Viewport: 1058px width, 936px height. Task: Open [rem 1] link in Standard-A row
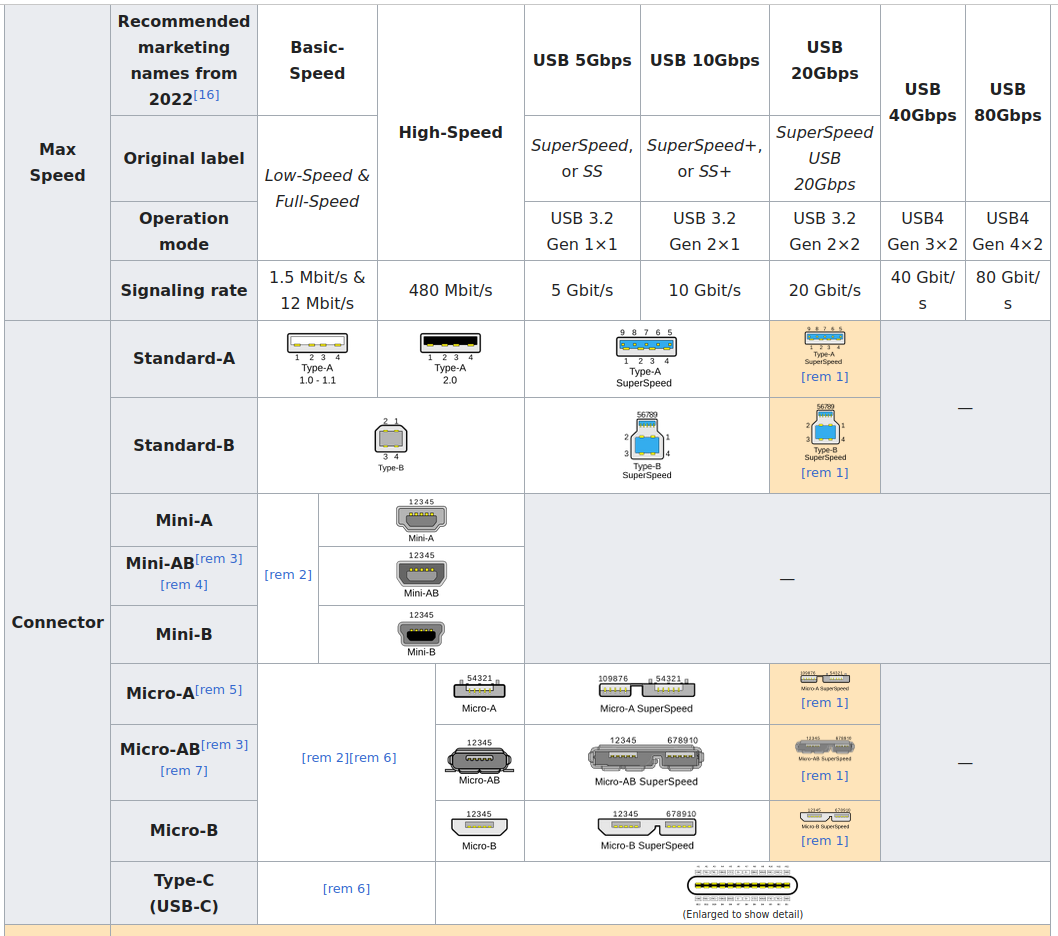(825, 377)
